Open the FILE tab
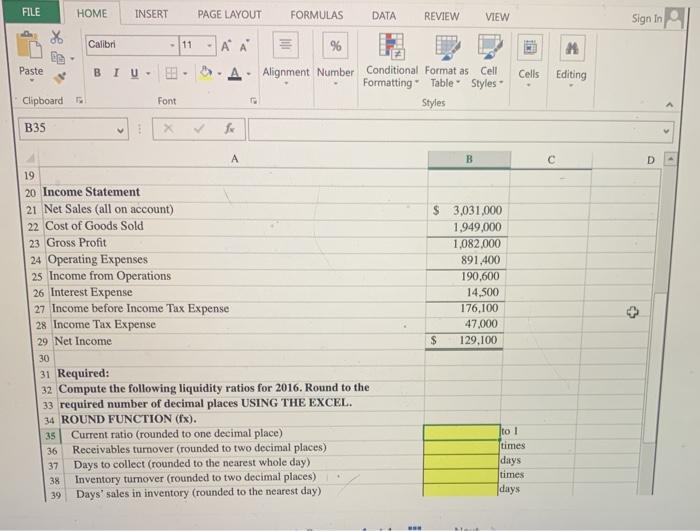The image size is (700, 531). 31,12
